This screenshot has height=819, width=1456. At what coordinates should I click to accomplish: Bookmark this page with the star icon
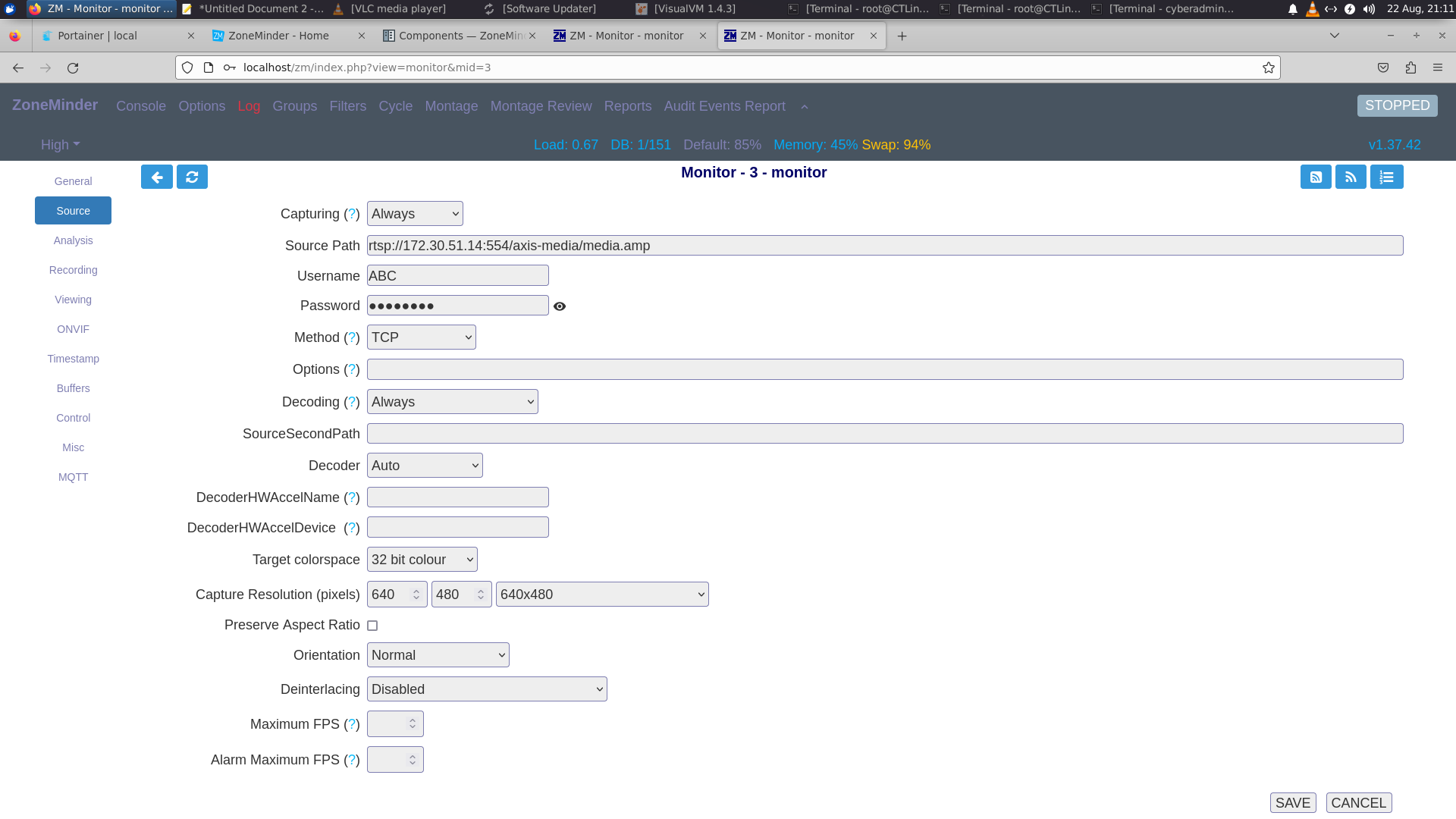(1269, 67)
